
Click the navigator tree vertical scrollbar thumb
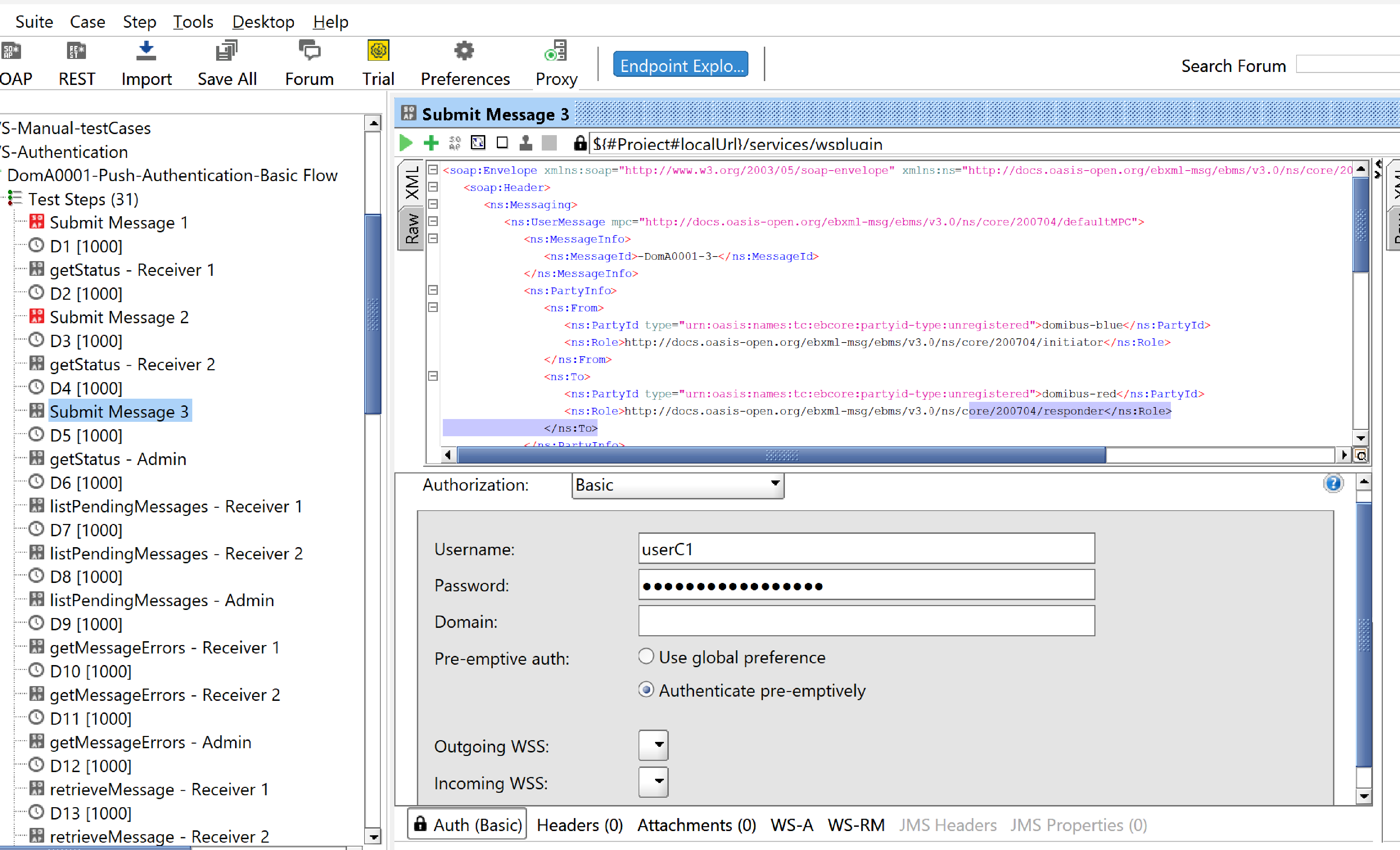click(x=373, y=314)
